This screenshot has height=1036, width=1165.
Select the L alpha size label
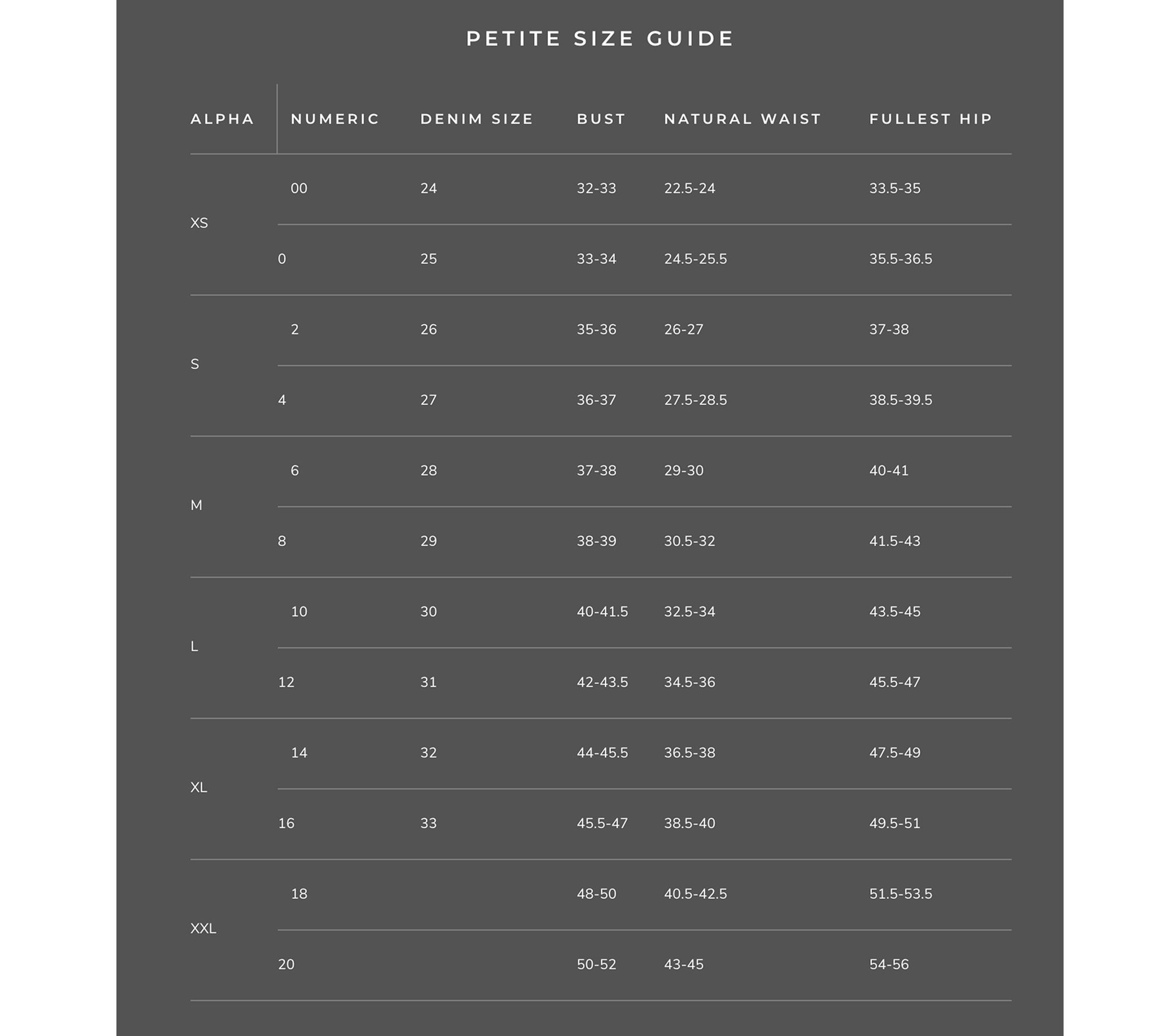pos(195,646)
